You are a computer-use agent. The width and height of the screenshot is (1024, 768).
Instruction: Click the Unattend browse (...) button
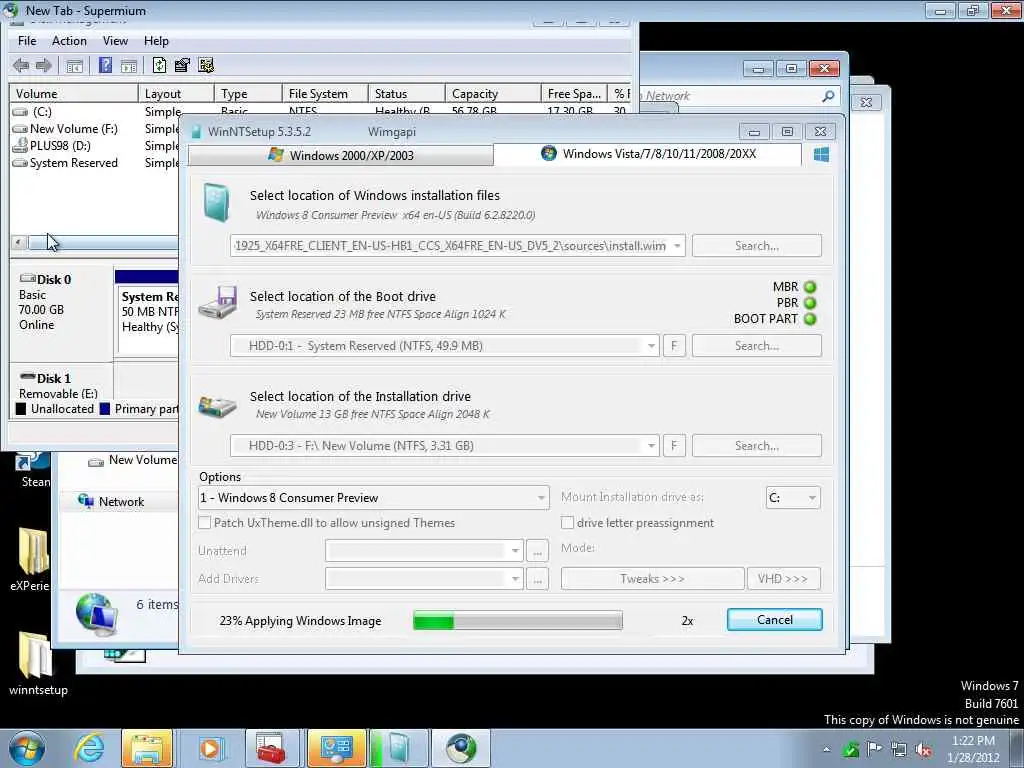click(537, 551)
